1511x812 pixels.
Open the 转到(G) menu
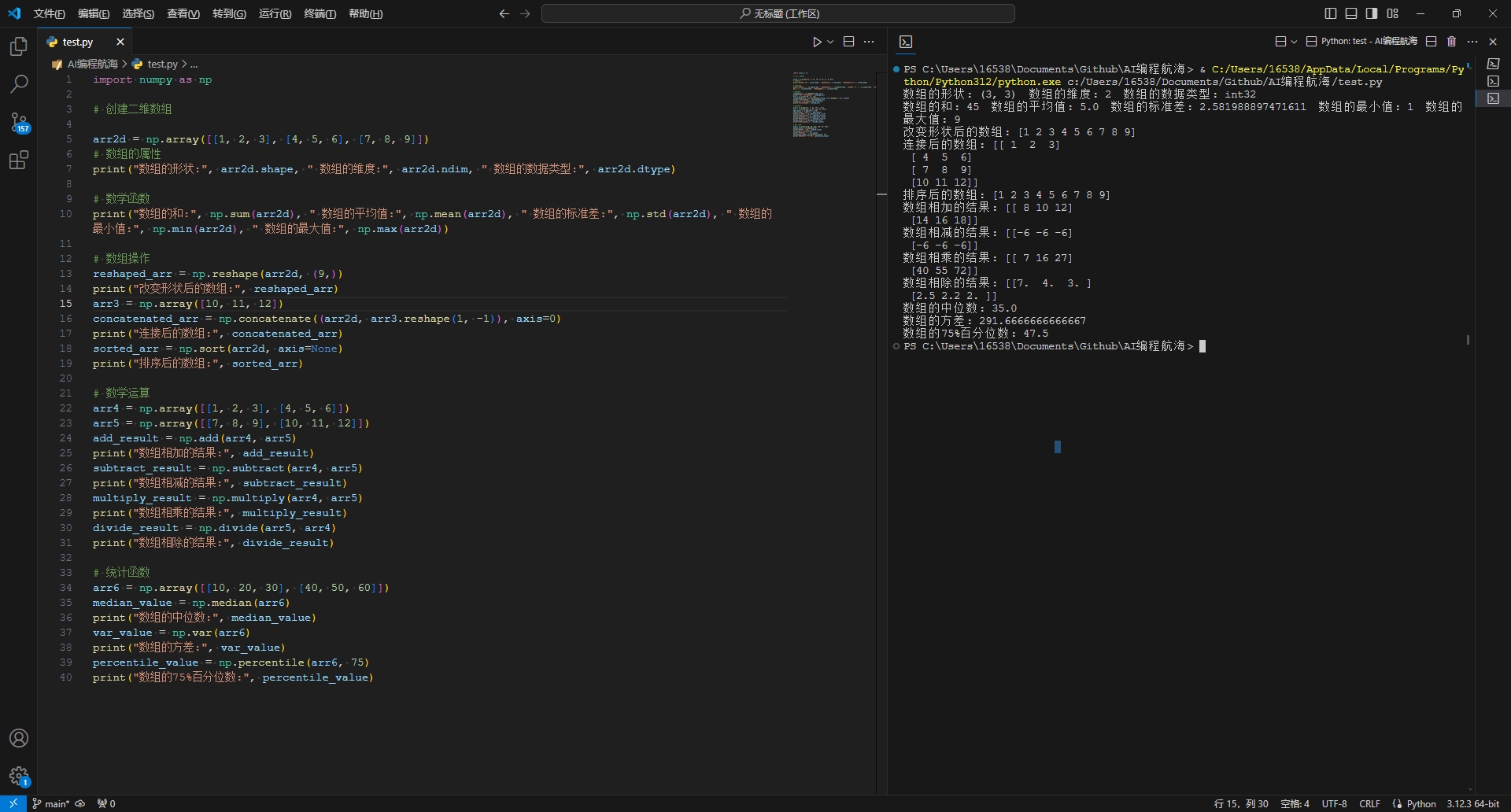pos(229,13)
